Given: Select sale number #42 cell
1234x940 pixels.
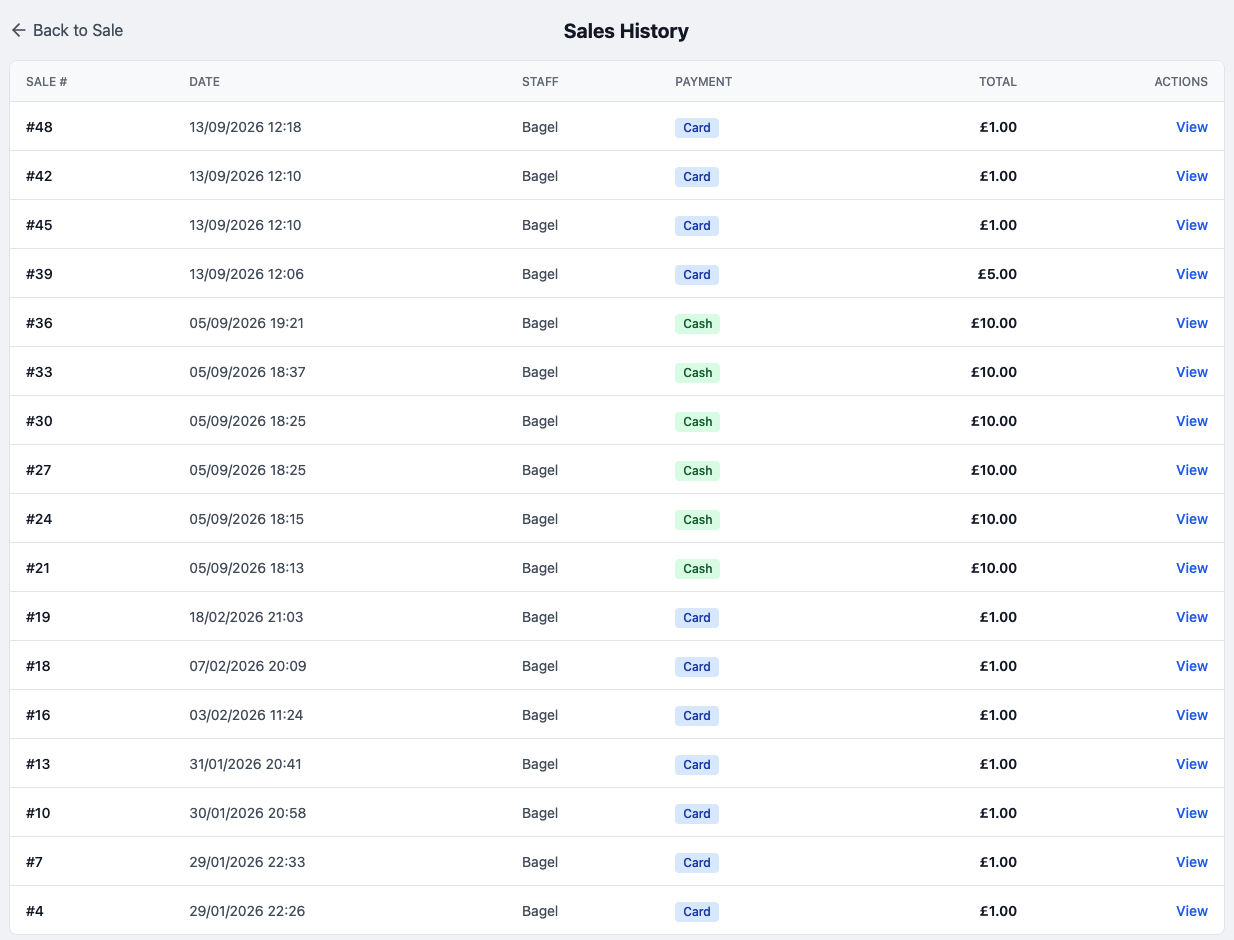Looking at the screenshot, I should click(x=39, y=176).
